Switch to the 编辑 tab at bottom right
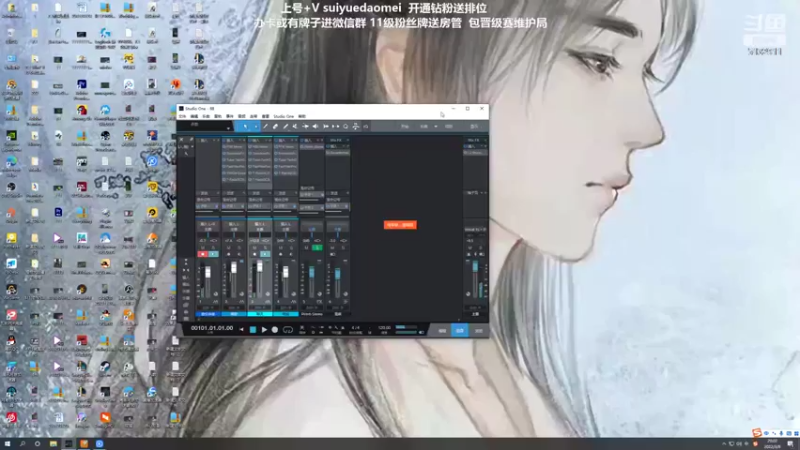The height and width of the screenshot is (450, 800). click(442, 331)
